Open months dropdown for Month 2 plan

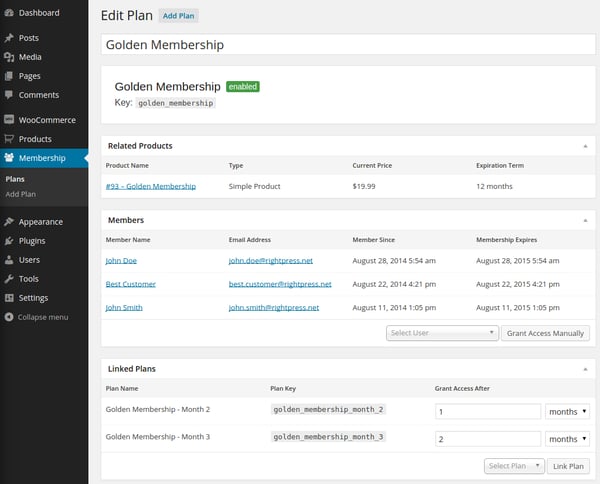coord(567,411)
